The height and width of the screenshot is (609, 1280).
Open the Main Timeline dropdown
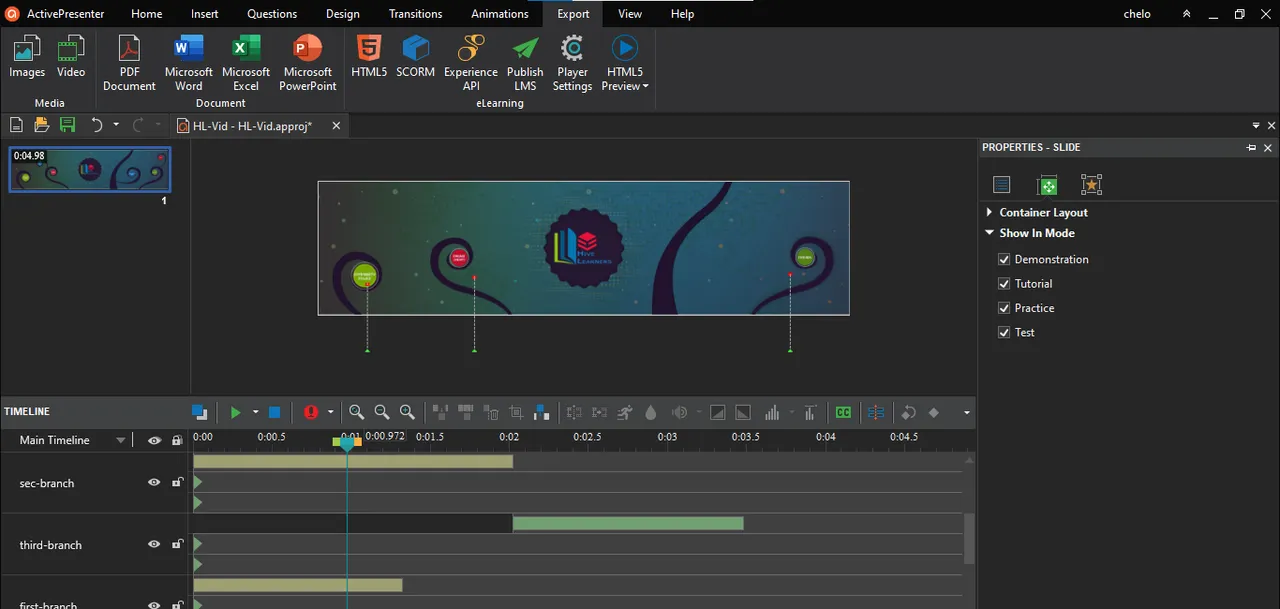point(121,440)
